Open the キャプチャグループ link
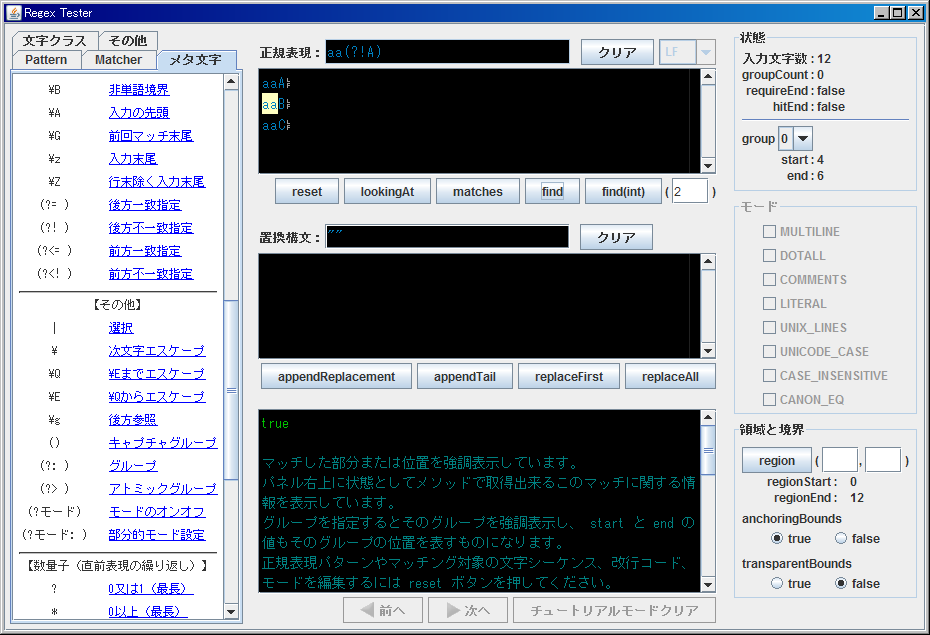Image resolution: width=930 pixels, height=635 pixels. coord(163,443)
